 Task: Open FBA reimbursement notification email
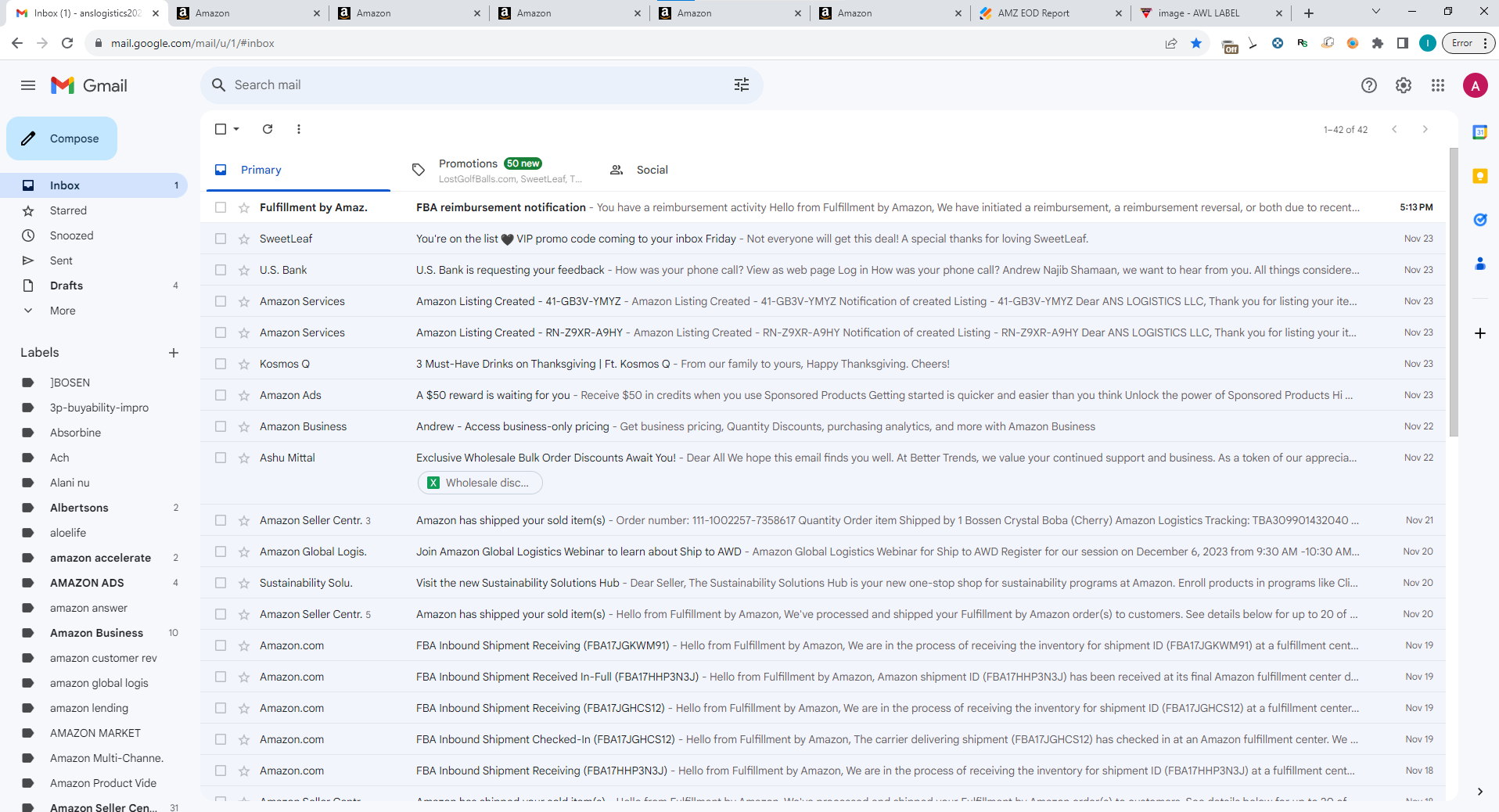tap(823, 207)
